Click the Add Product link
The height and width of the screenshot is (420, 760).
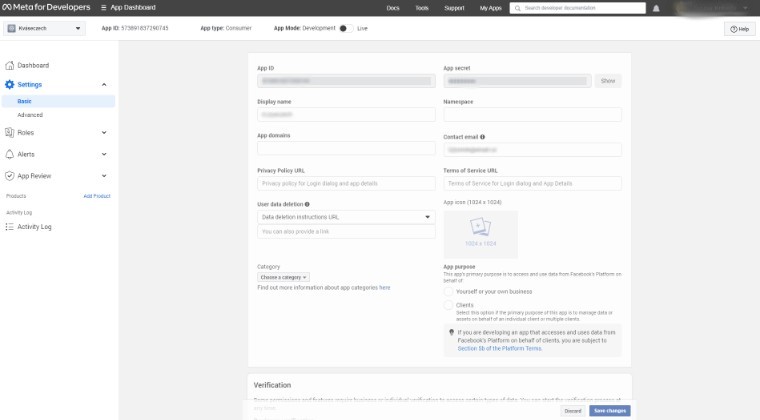point(97,196)
